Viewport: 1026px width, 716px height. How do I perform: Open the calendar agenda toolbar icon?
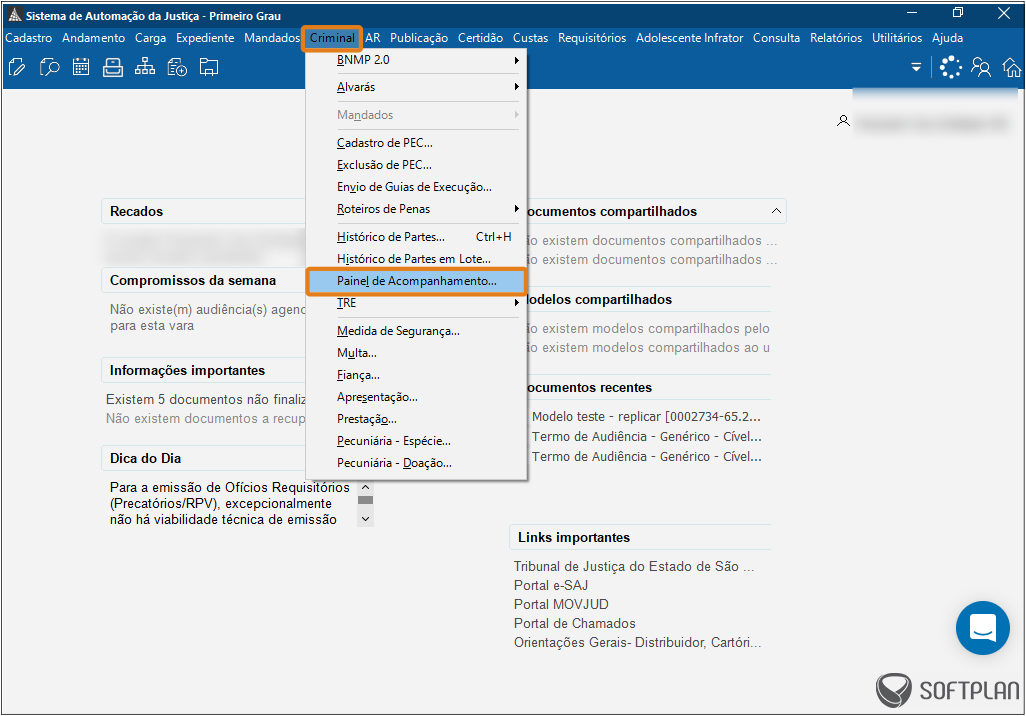click(81, 67)
